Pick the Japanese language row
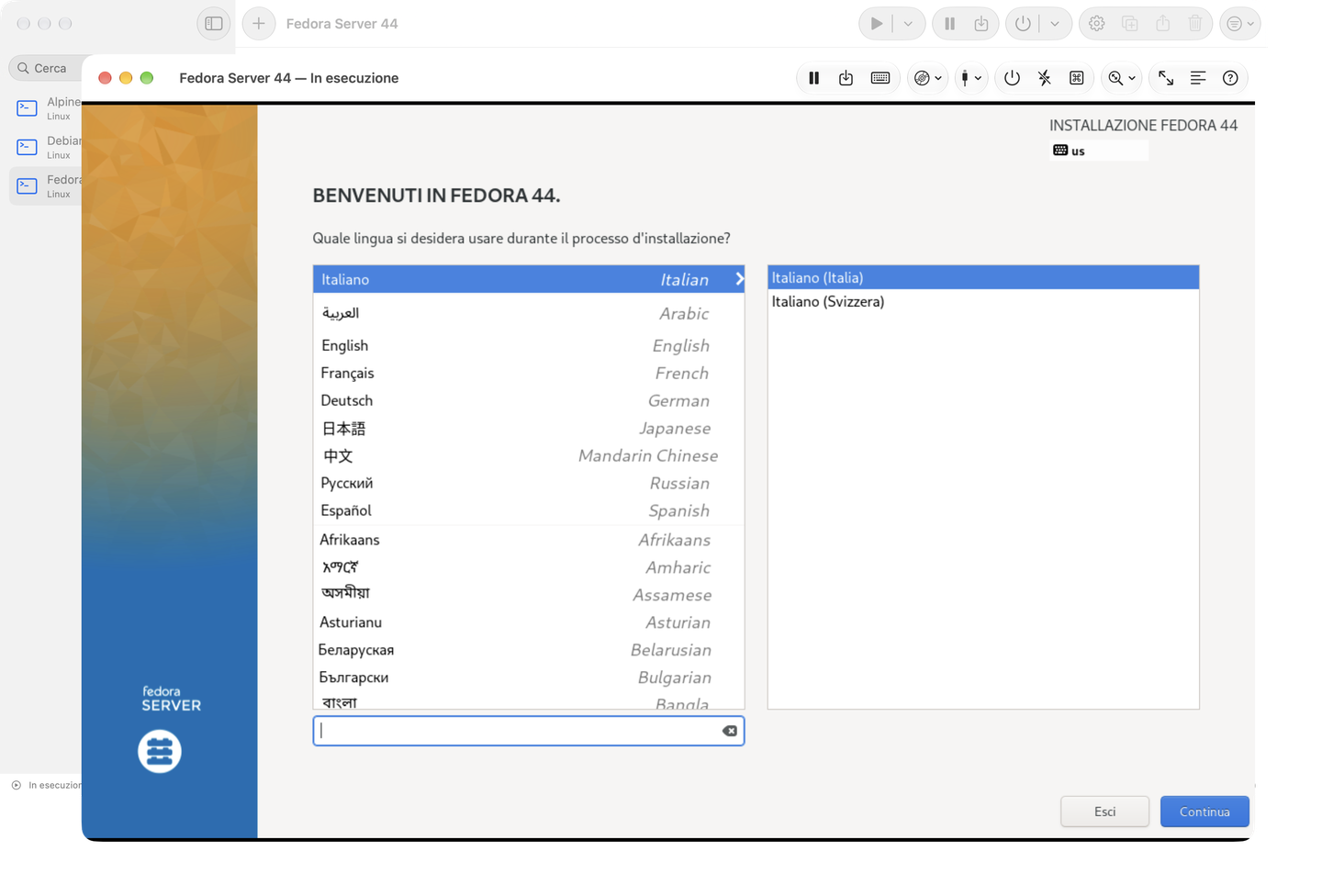This screenshot has height=896, width=1322. pyautogui.click(x=528, y=428)
